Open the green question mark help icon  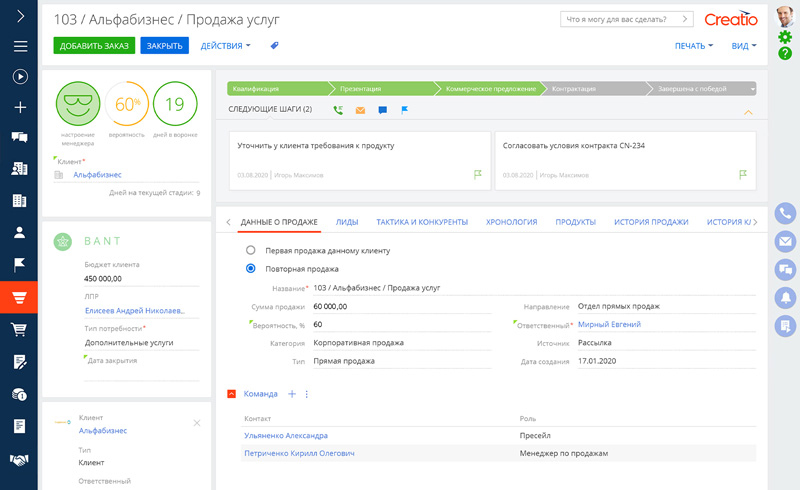click(x=785, y=53)
